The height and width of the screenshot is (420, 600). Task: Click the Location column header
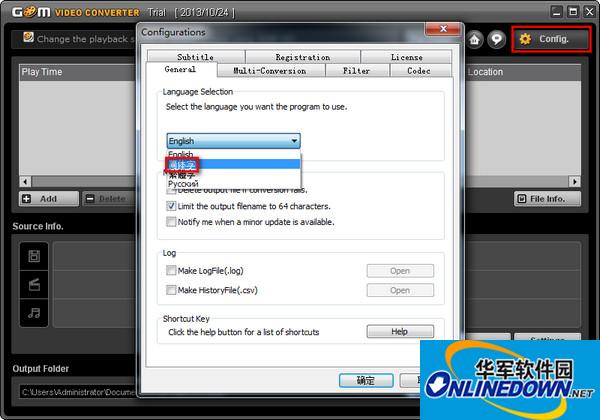523,72
